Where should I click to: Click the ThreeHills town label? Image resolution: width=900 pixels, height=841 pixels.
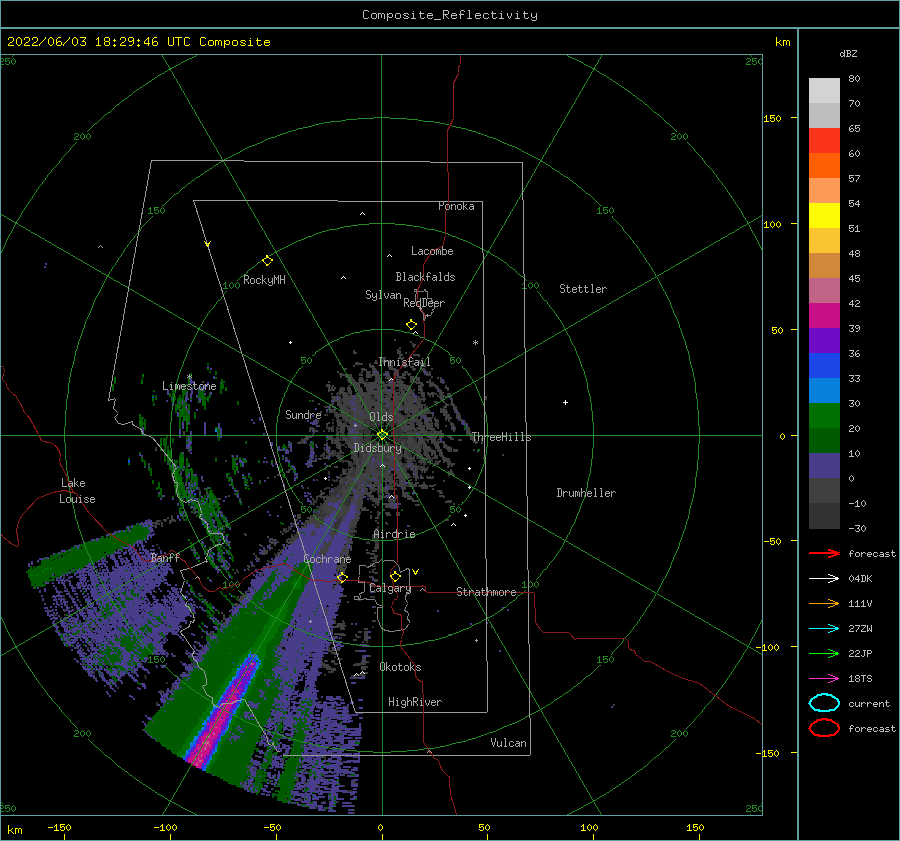coord(502,437)
